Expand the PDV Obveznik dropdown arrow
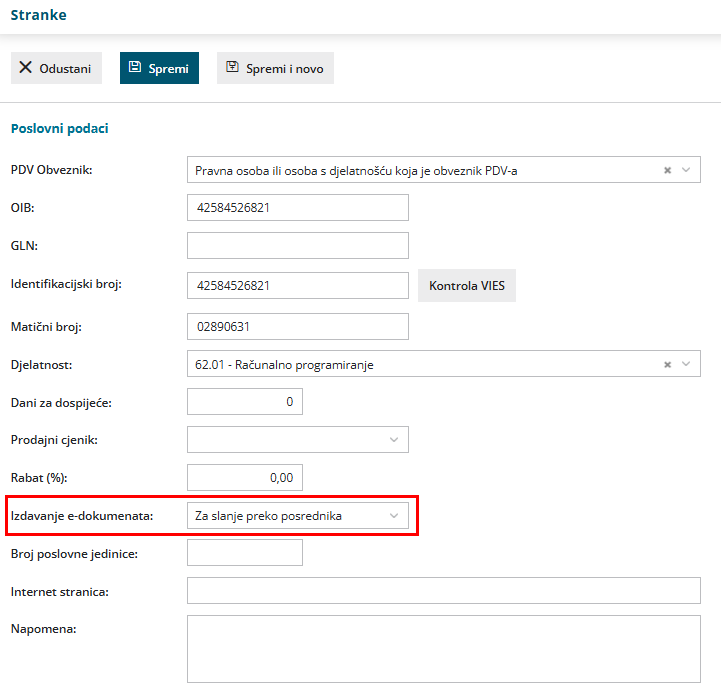721x694 pixels. (x=686, y=170)
